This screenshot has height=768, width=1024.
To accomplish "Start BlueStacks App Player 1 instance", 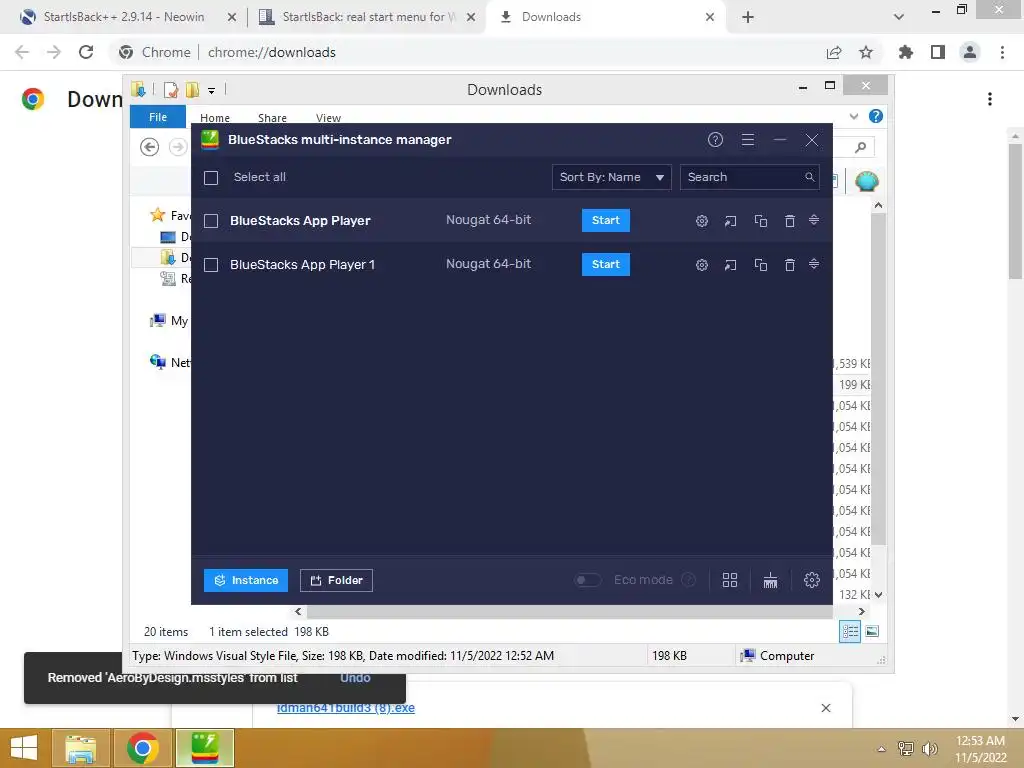I will pyautogui.click(x=605, y=264).
